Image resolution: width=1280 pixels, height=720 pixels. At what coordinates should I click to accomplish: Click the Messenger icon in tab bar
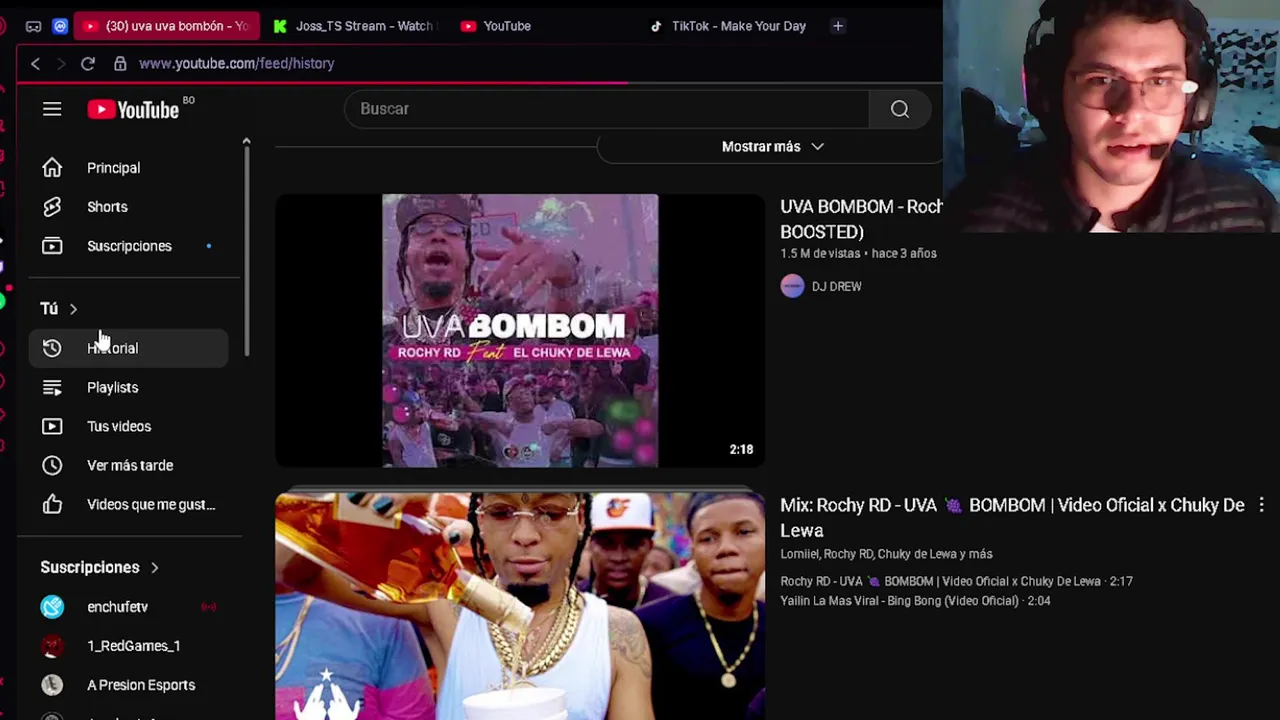coord(60,26)
